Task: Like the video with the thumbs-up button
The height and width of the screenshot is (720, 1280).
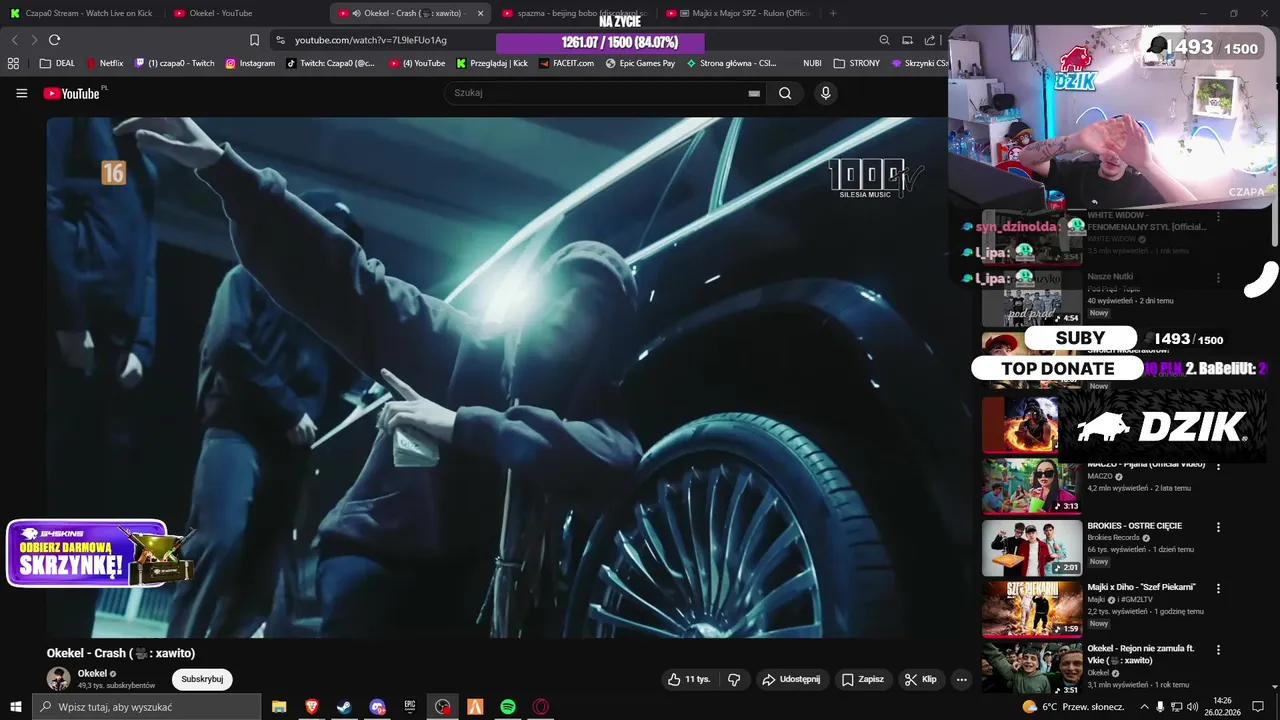Action: click(689, 679)
